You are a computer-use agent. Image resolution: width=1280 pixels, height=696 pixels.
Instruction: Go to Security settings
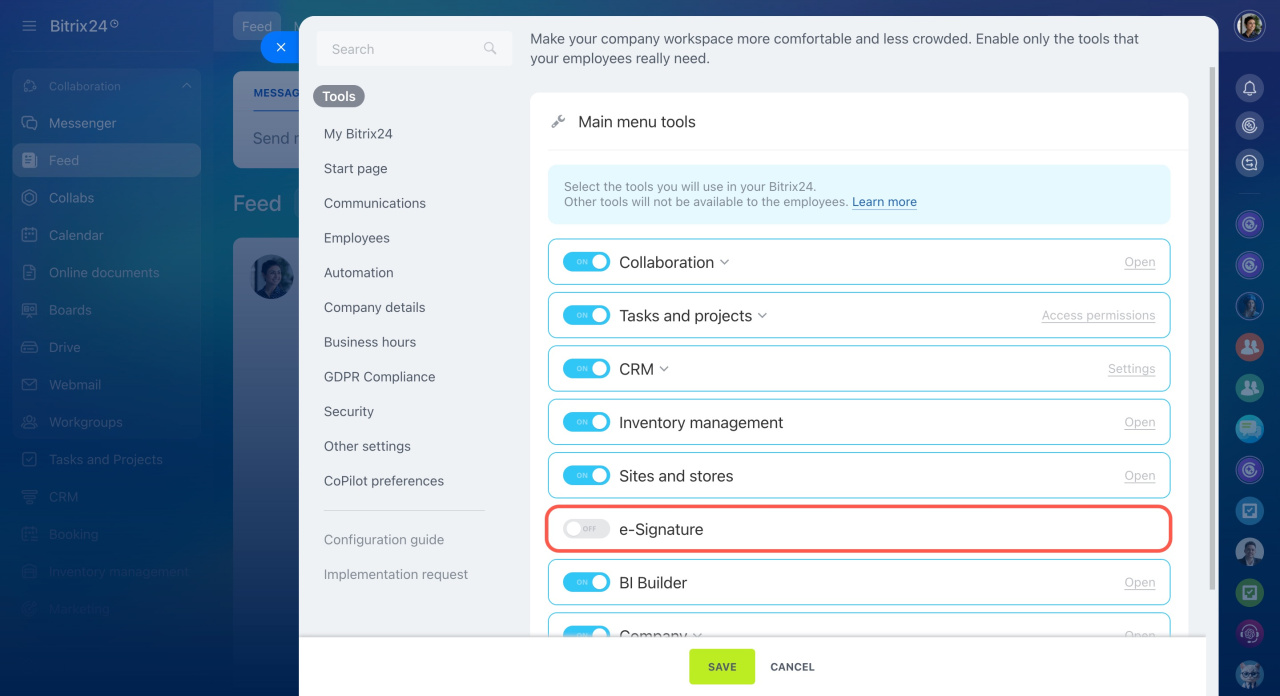[x=348, y=411]
